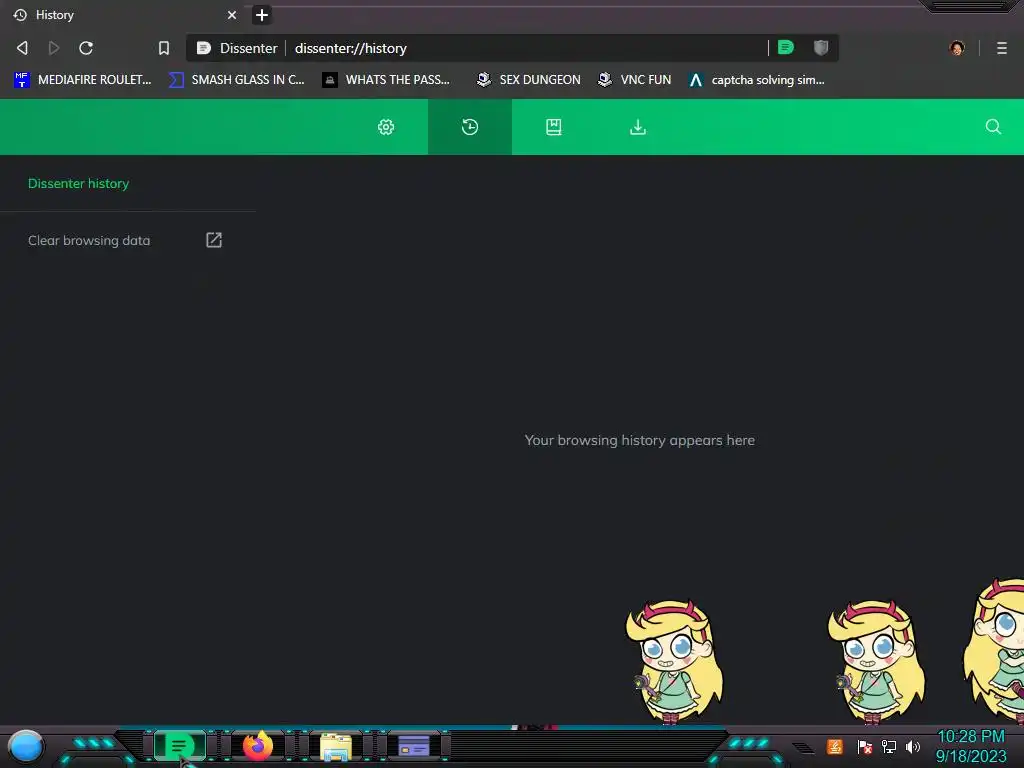Click the external-link icon beside Clear browsing data
The height and width of the screenshot is (768, 1024).
(x=214, y=240)
